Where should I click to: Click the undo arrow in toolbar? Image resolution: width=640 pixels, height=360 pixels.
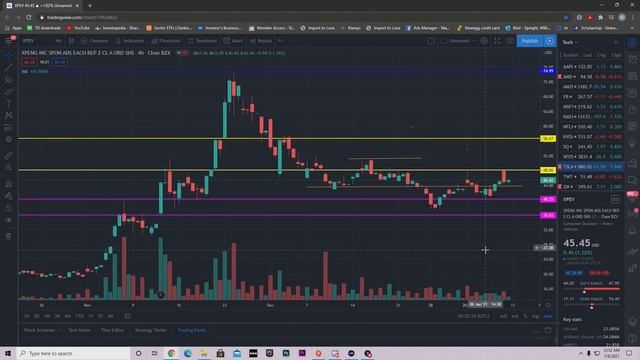point(281,41)
